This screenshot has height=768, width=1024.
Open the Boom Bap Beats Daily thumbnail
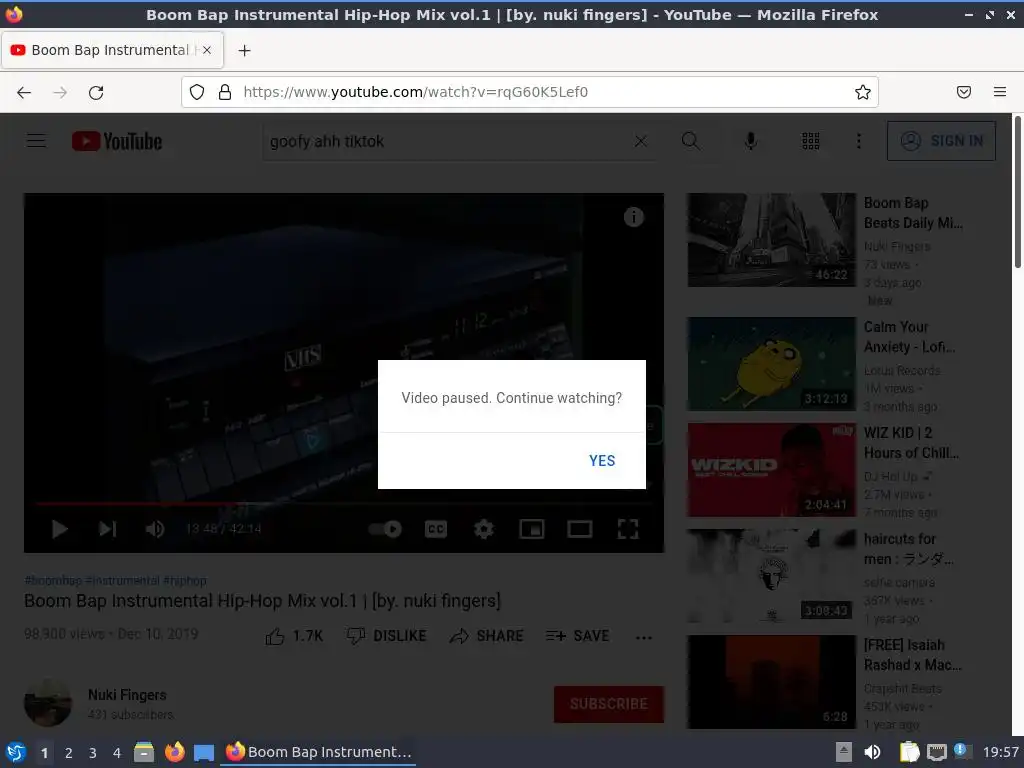pos(771,240)
